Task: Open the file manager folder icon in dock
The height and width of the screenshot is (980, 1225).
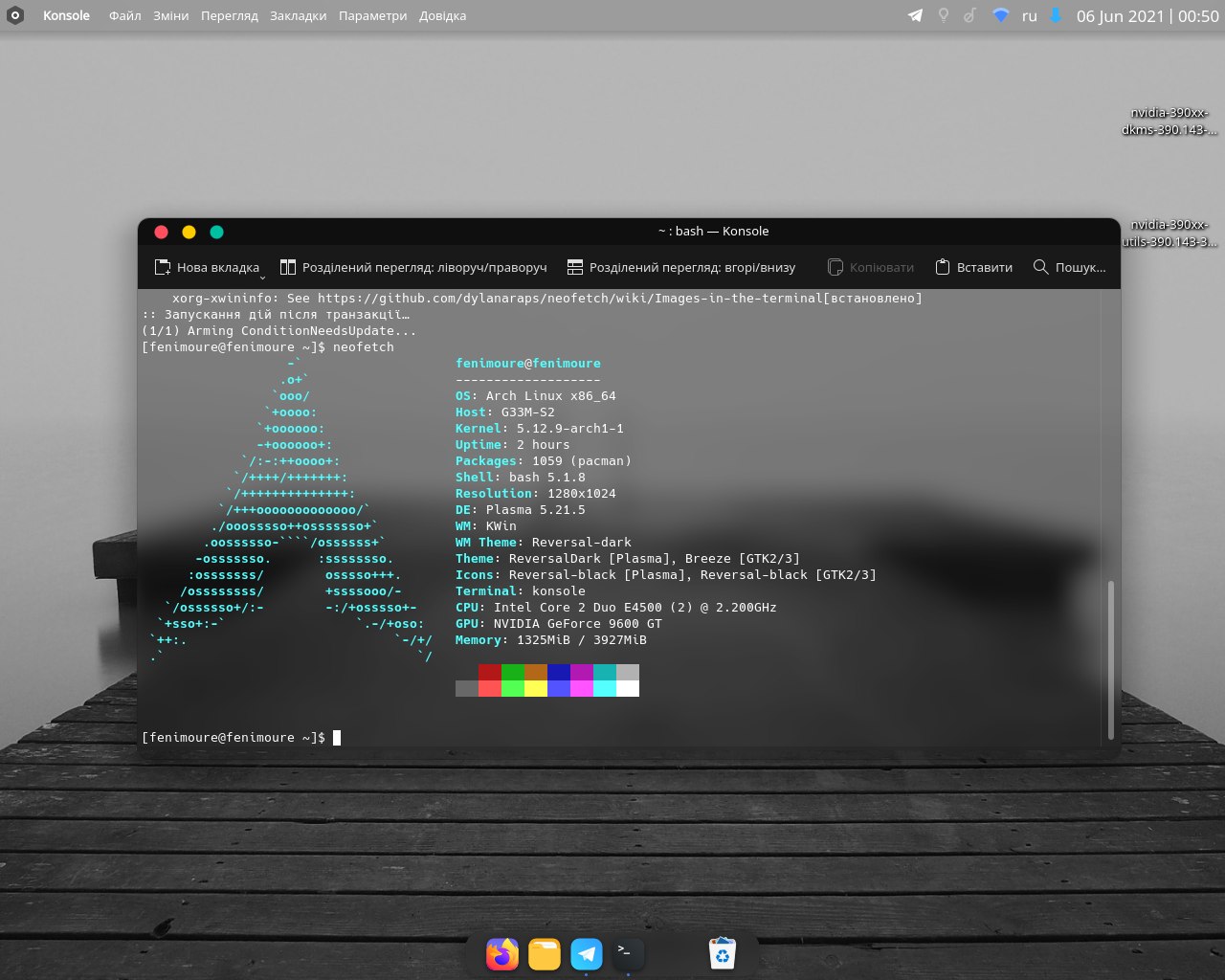Action: coord(545,954)
